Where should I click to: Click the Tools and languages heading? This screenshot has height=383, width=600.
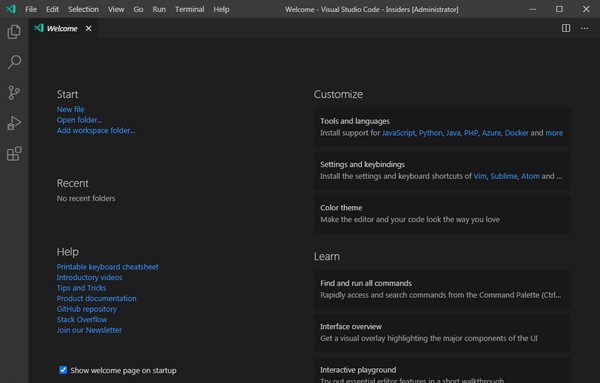[x=355, y=121]
